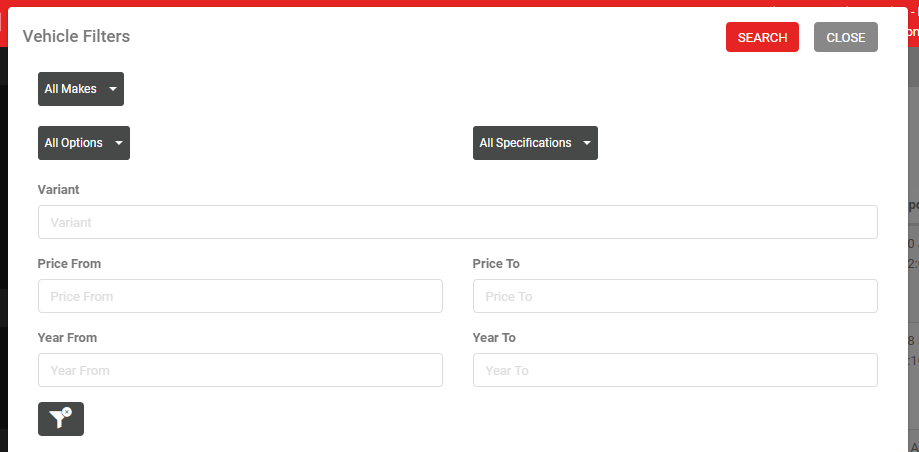Click the Year From label text
The height and width of the screenshot is (452, 919).
tap(67, 338)
